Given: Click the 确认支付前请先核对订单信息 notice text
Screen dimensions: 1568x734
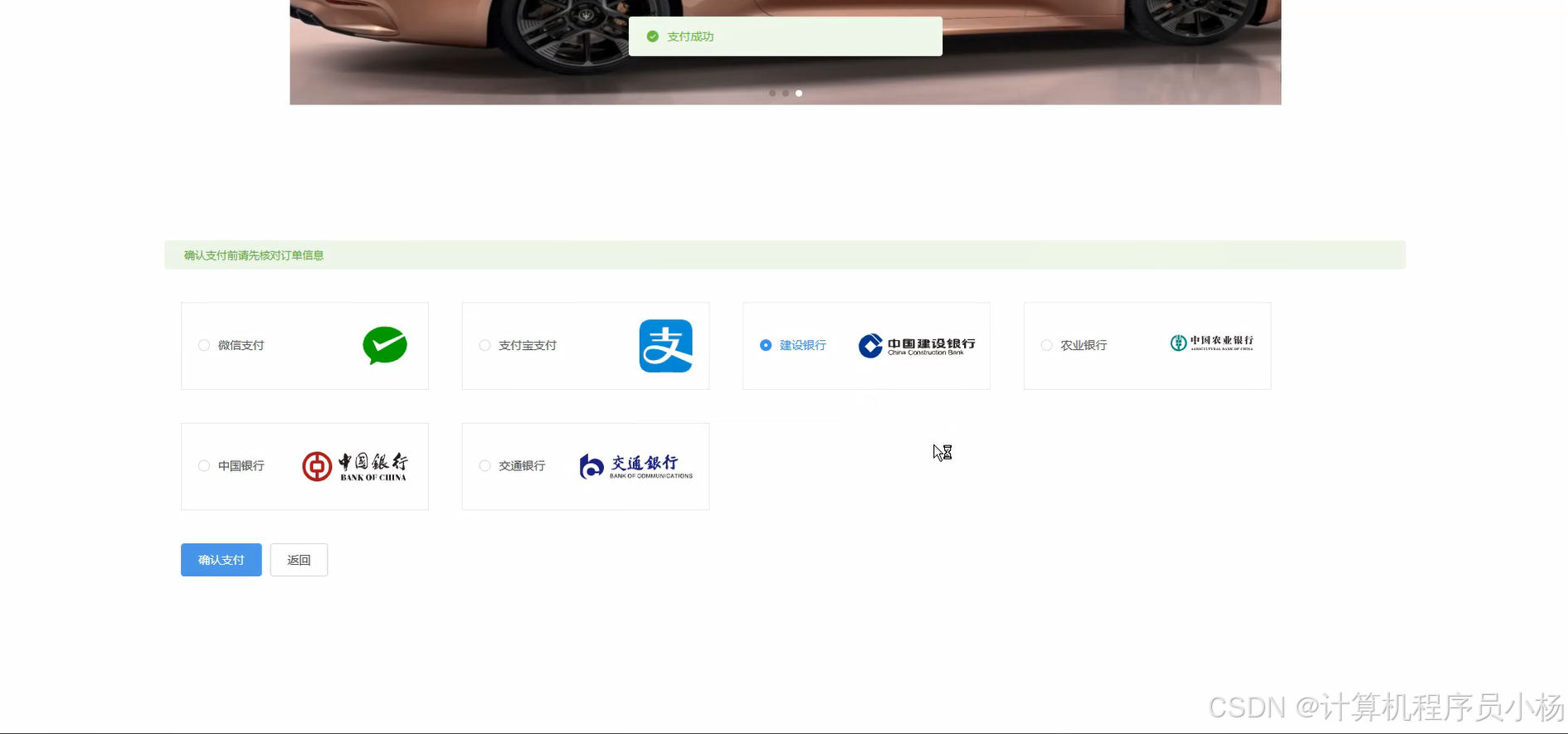Looking at the screenshot, I should click(x=254, y=255).
